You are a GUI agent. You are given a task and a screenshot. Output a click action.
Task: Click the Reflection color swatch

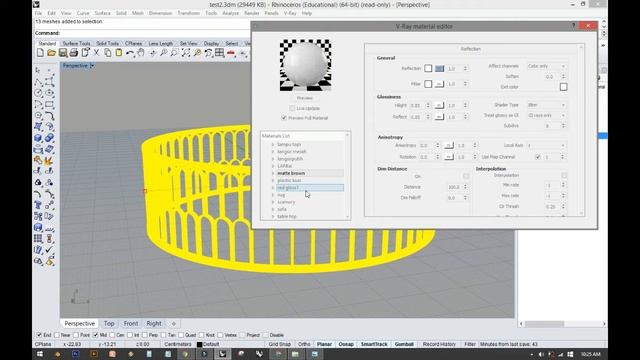tap(428, 69)
